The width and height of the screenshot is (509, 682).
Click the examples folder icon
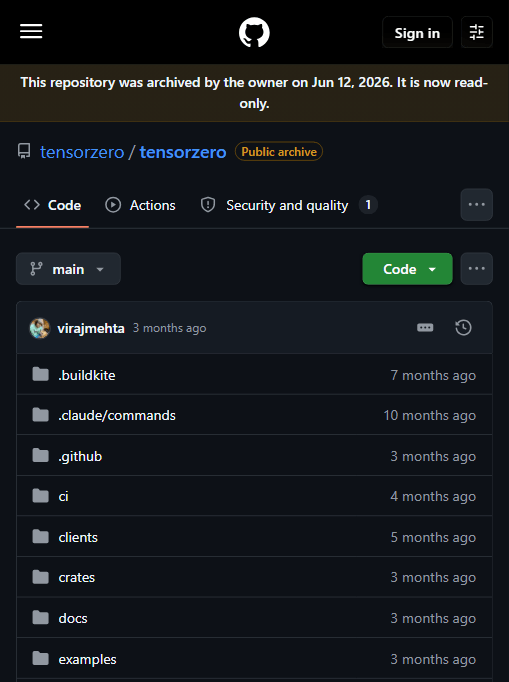[40, 658]
